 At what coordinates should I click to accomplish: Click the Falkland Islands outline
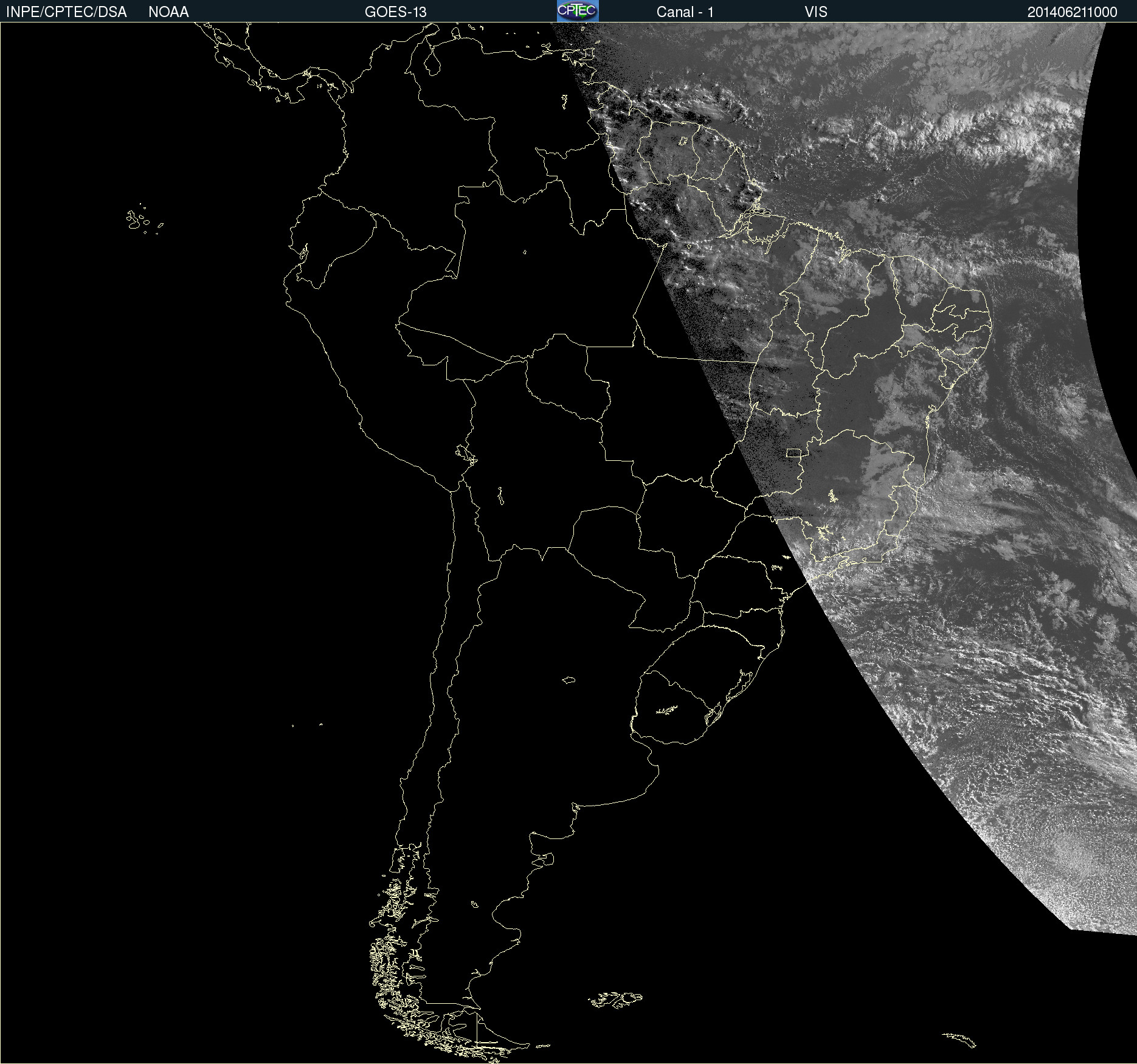click(x=615, y=999)
